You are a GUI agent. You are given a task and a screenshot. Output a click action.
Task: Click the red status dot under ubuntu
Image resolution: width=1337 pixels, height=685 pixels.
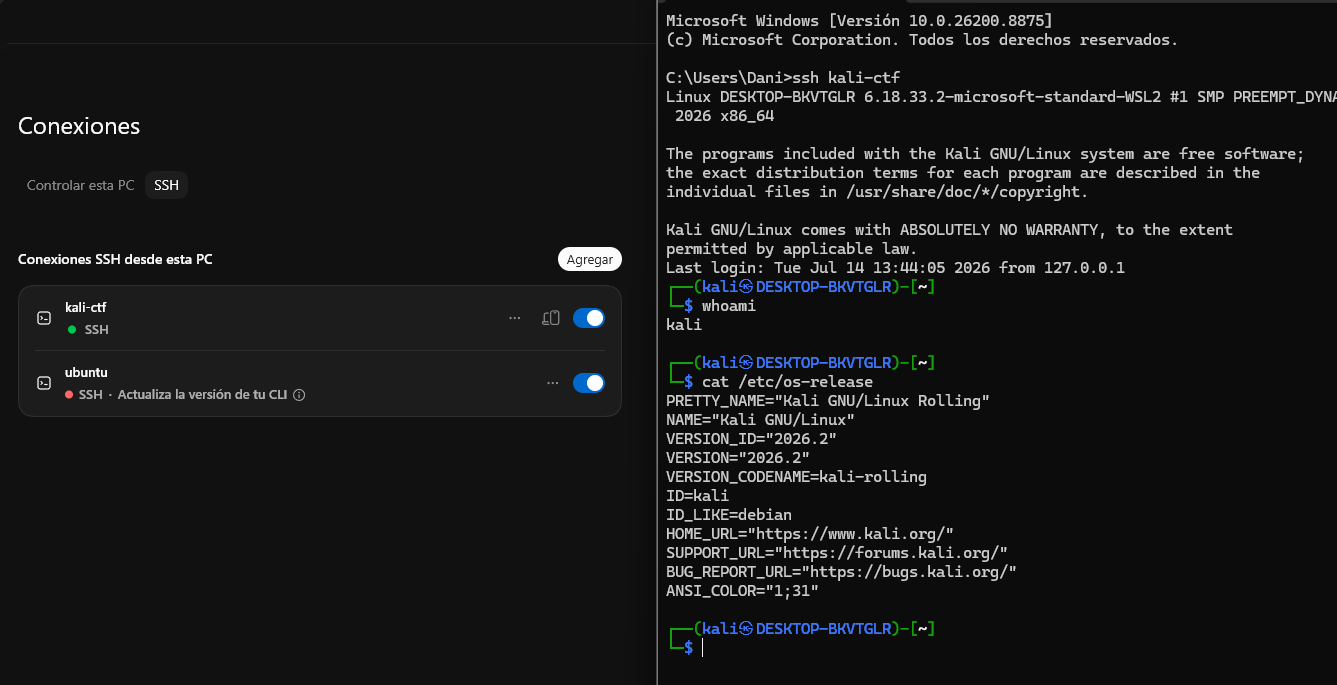pyautogui.click(x=69, y=395)
